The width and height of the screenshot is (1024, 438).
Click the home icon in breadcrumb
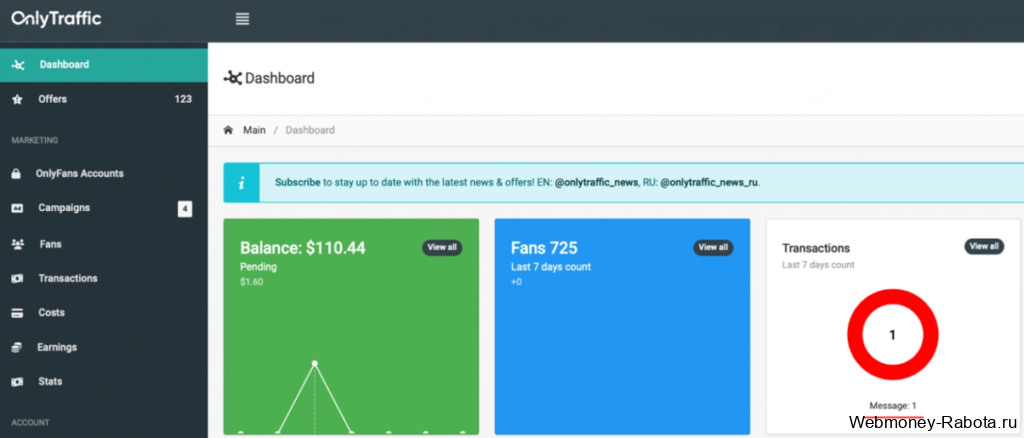229,130
